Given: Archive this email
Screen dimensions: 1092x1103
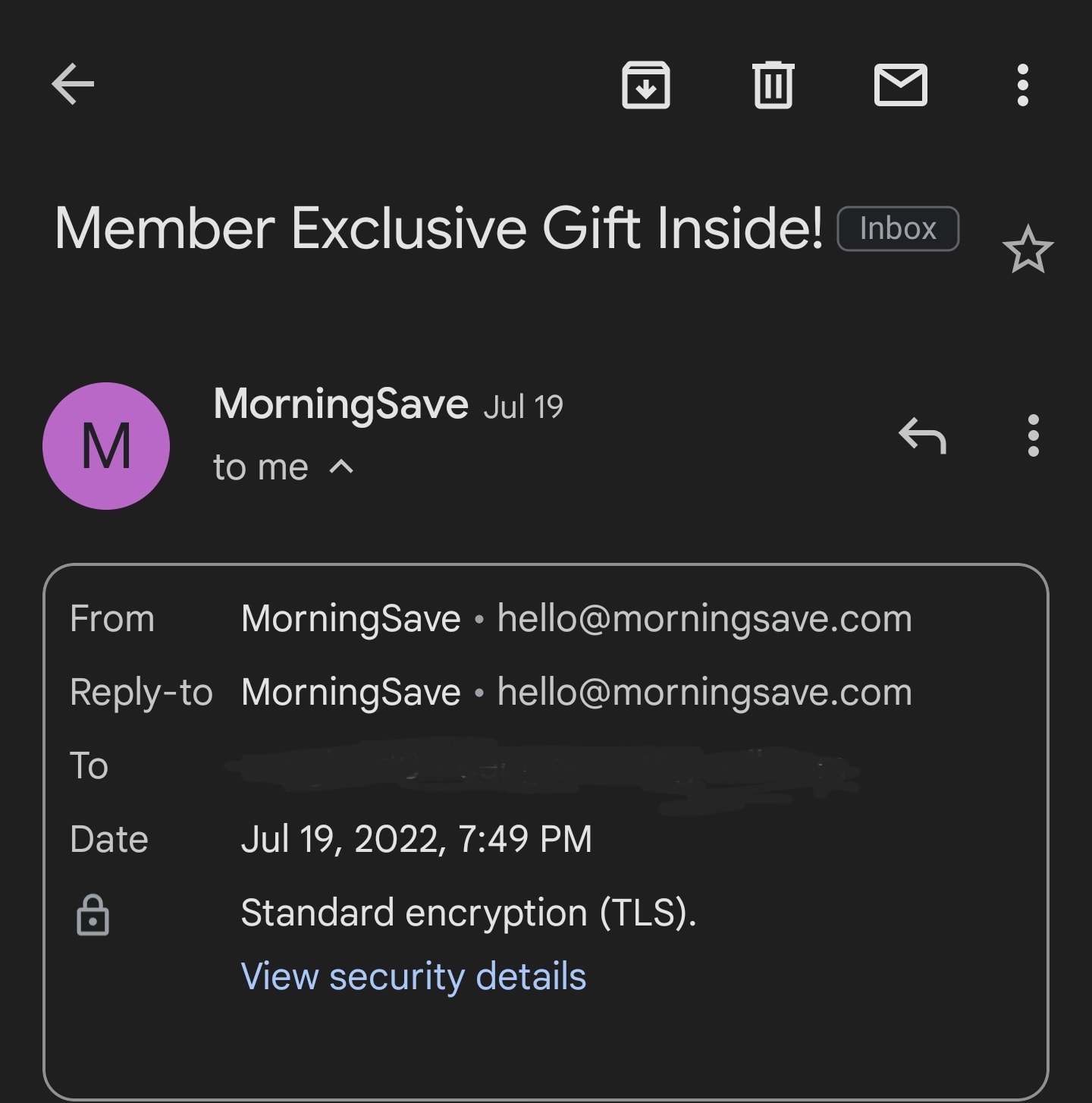Looking at the screenshot, I should pos(645,85).
